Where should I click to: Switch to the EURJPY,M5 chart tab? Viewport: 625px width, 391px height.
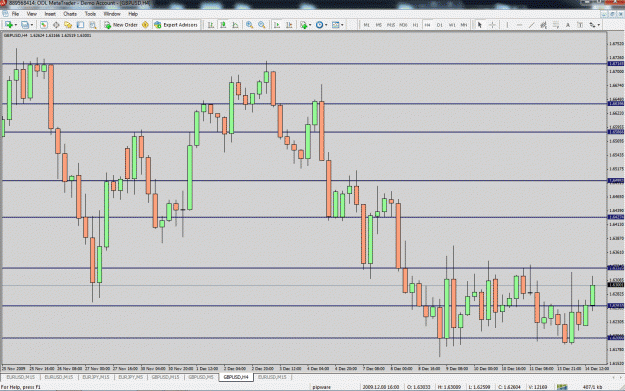131,377
